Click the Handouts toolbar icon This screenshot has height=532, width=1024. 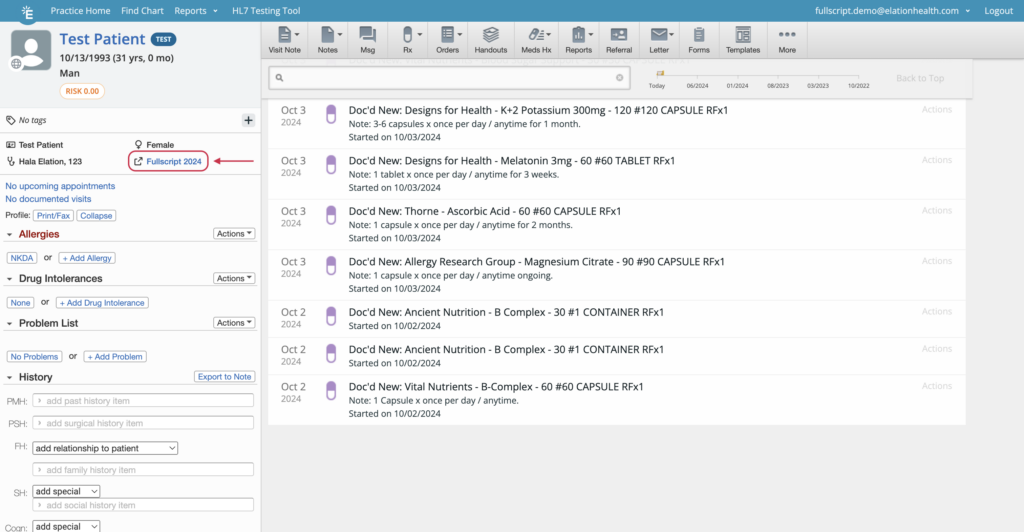[x=490, y=39]
